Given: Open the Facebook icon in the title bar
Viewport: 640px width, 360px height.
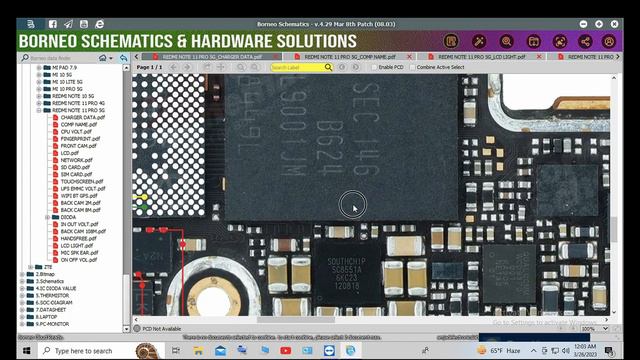Looking at the screenshot, I should pyautogui.click(x=53, y=24).
